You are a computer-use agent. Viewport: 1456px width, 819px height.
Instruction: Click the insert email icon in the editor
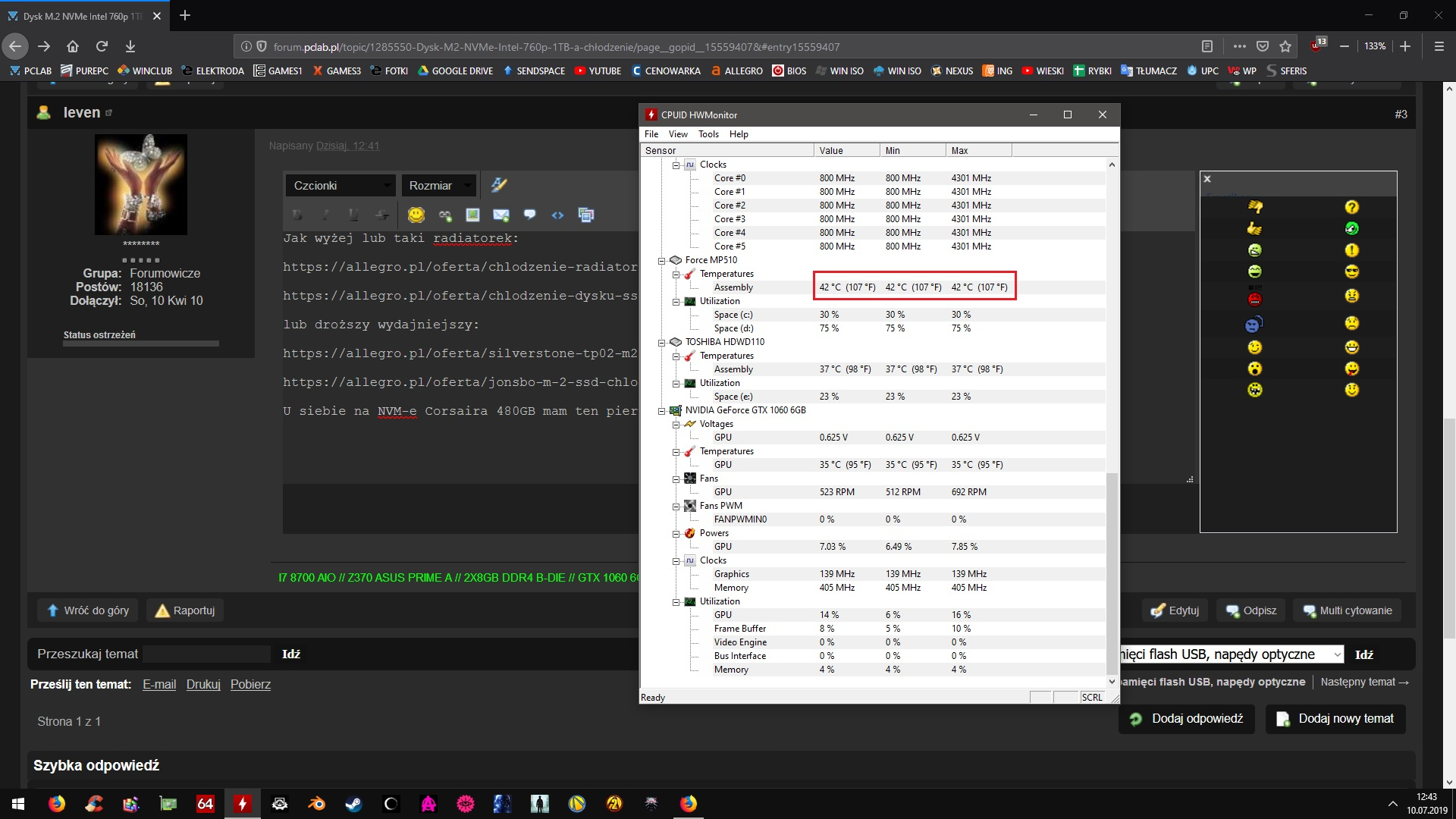[x=500, y=215]
